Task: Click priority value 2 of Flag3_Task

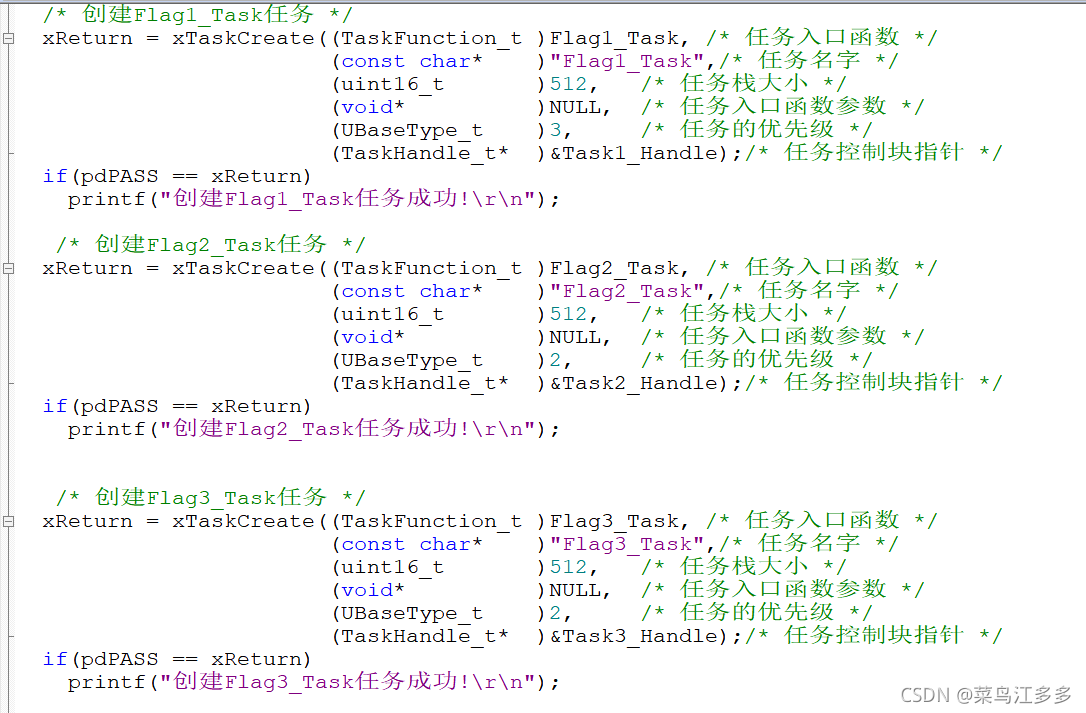Action: pos(555,613)
